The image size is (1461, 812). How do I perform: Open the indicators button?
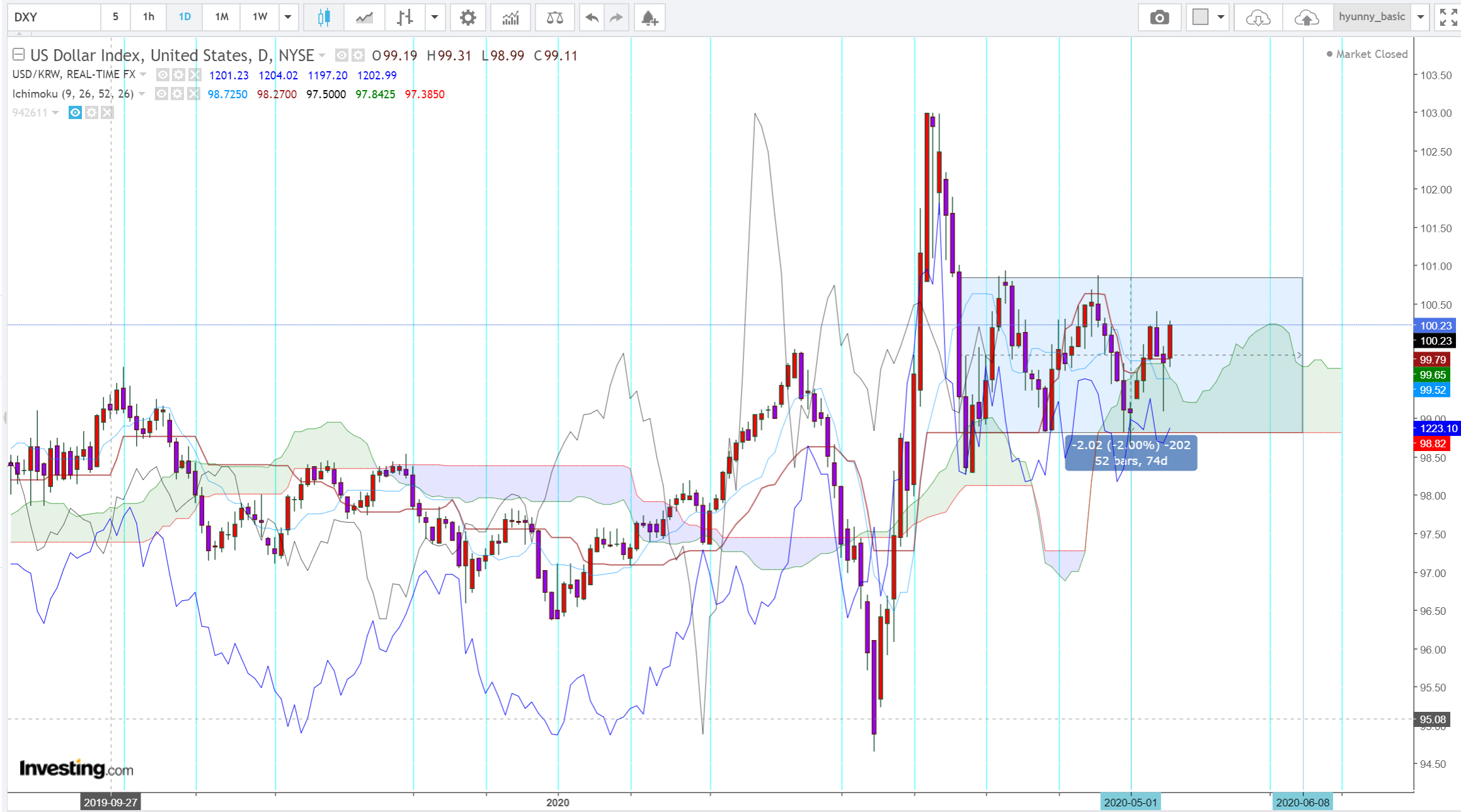click(x=510, y=17)
